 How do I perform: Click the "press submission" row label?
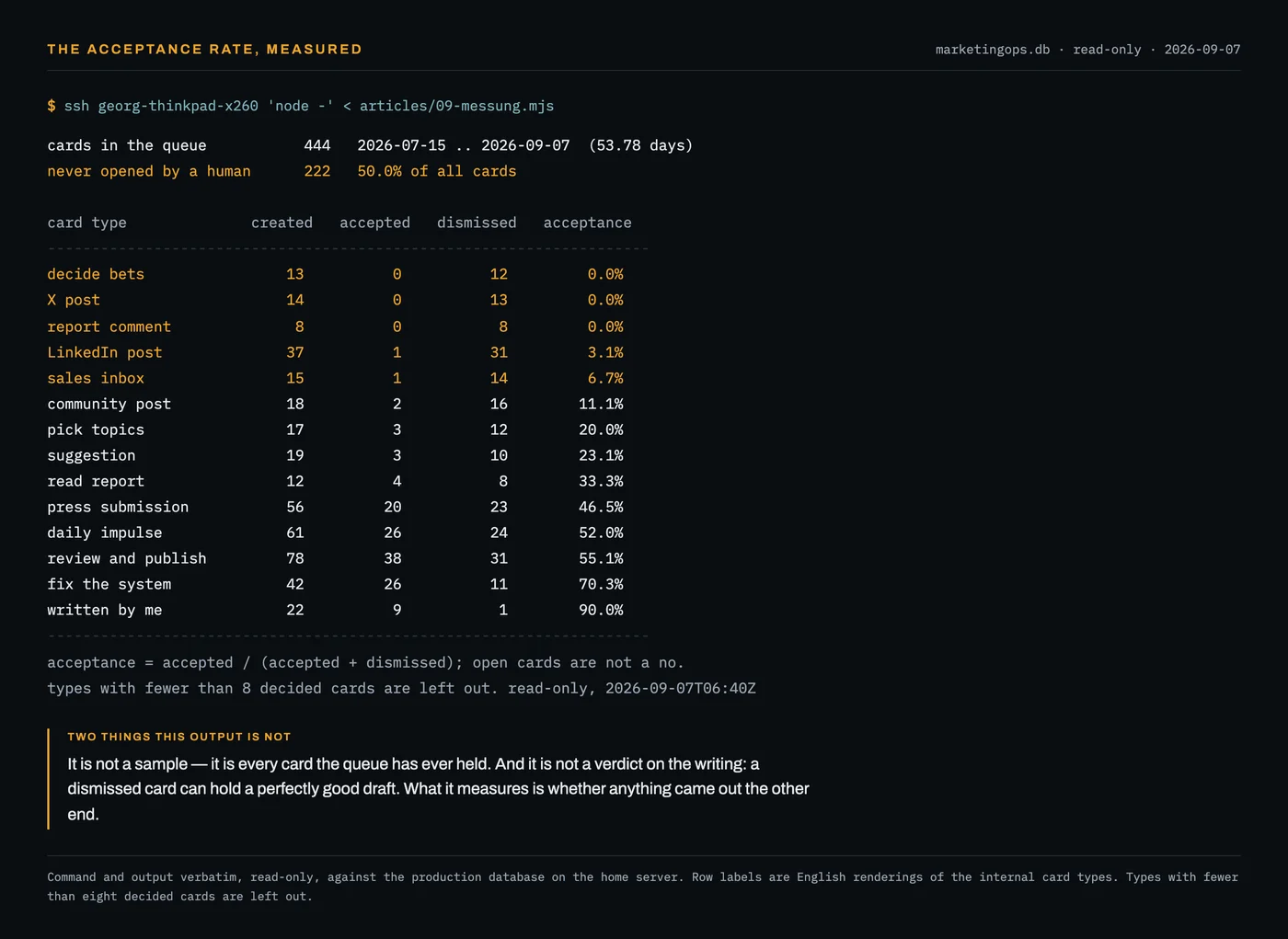point(118,507)
